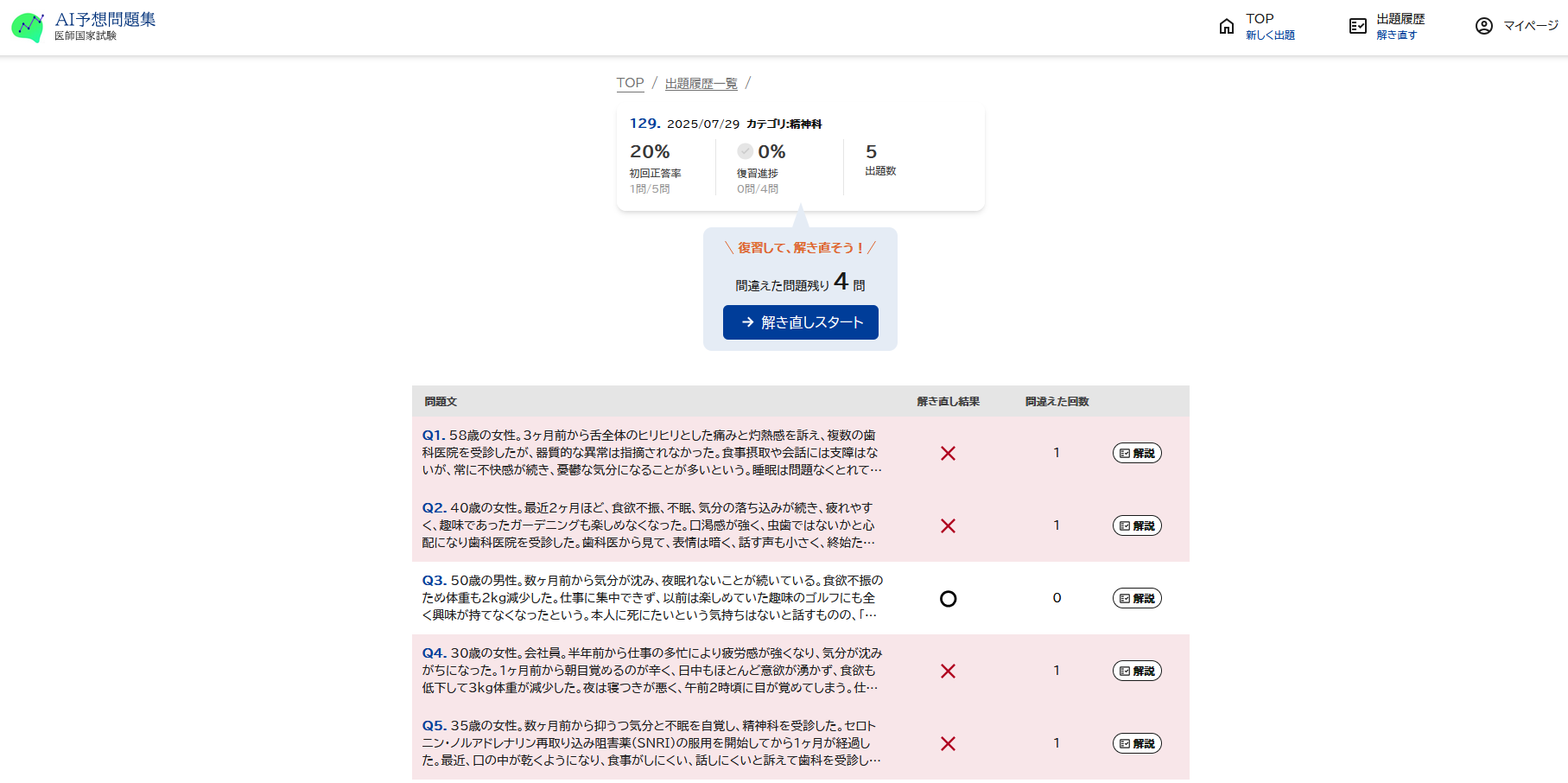Open 解説 explanation for Q5

click(x=1137, y=743)
